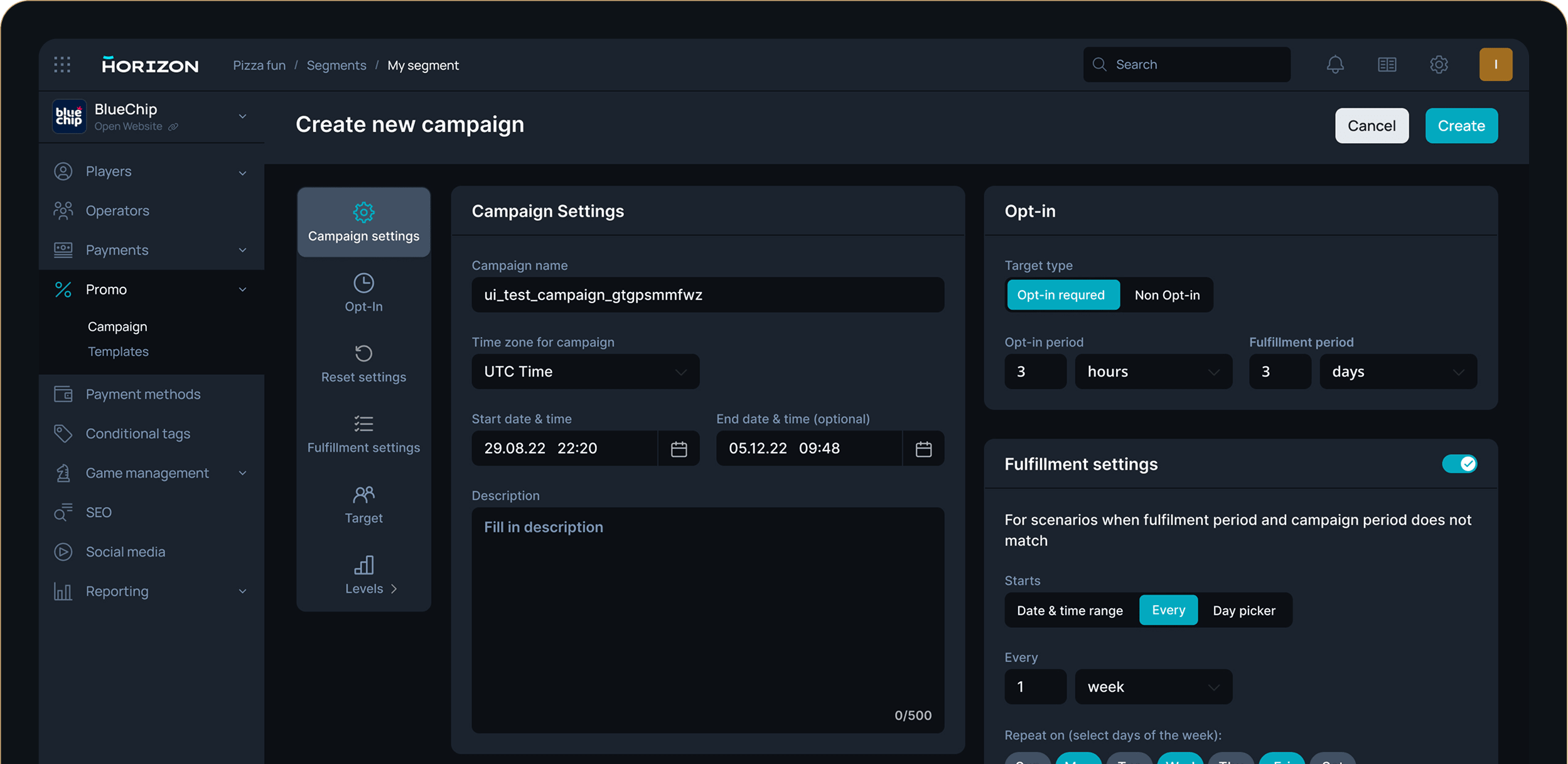Open end date calendar picker icon
This screenshot has width=1568, height=764.
[x=923, y=449]
